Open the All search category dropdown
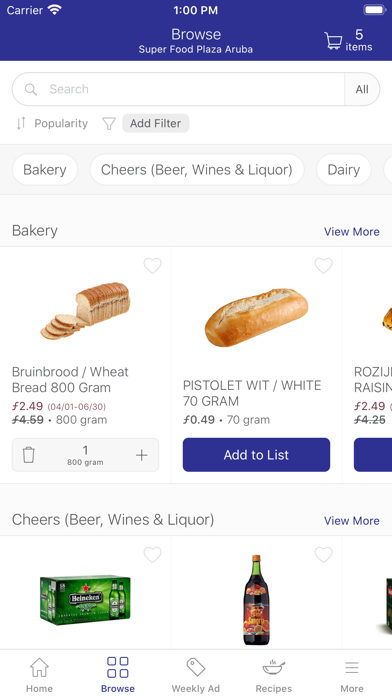Screen dimensions: 392x696 362,89
